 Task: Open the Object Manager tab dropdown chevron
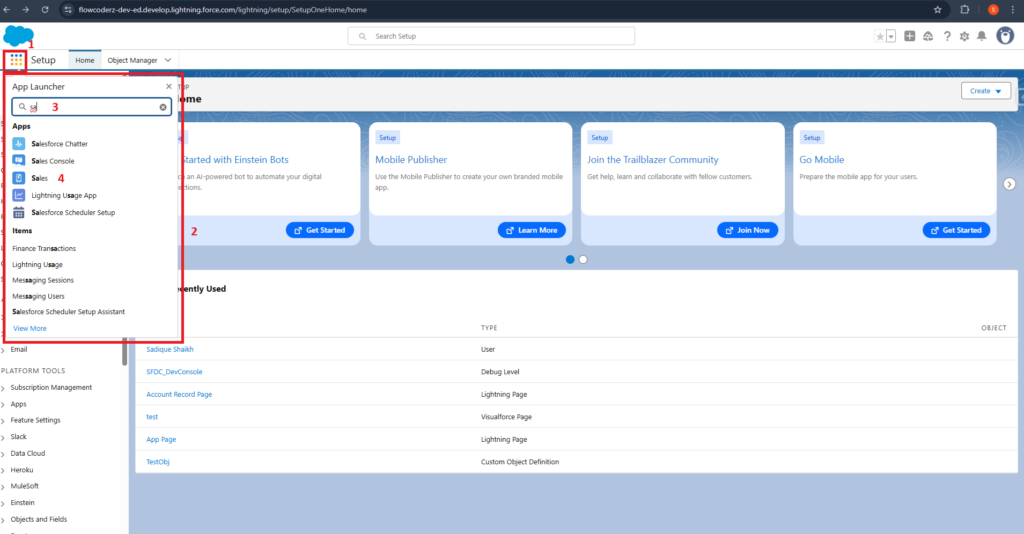tap(168, 60)
